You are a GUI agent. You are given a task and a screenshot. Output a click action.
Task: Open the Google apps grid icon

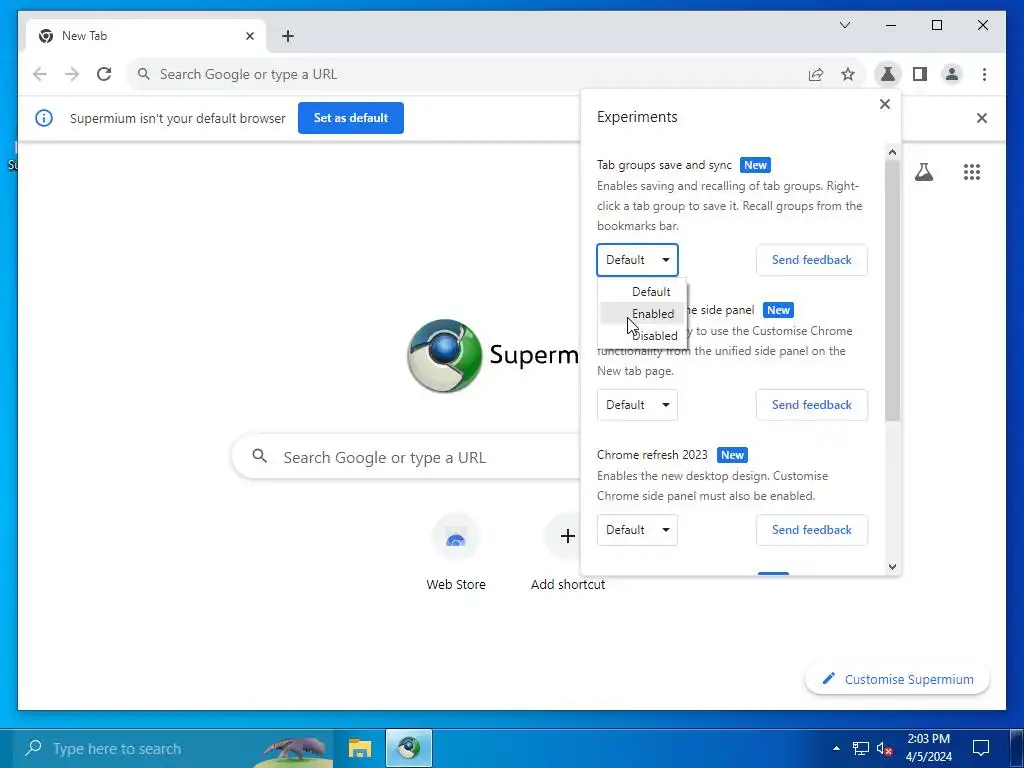(972, 172)
